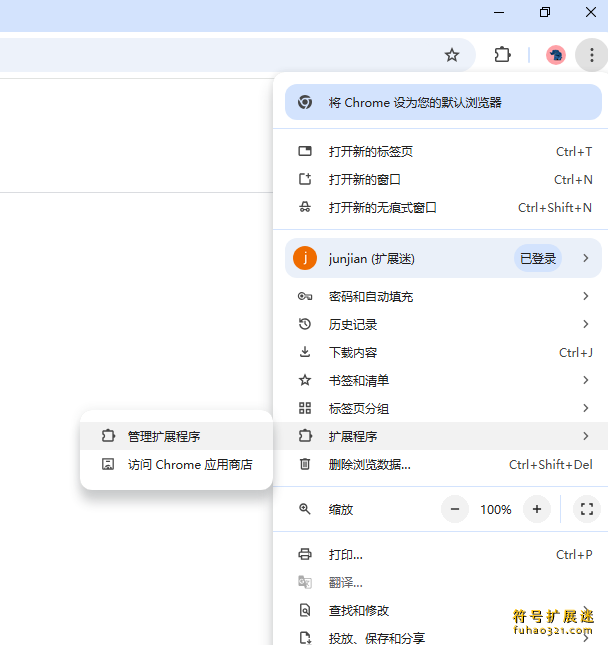Click the puzzle icon beside 管理扩展程序
Image resolution: width=608 pixels, height=645 pixels.
(108, 436)
